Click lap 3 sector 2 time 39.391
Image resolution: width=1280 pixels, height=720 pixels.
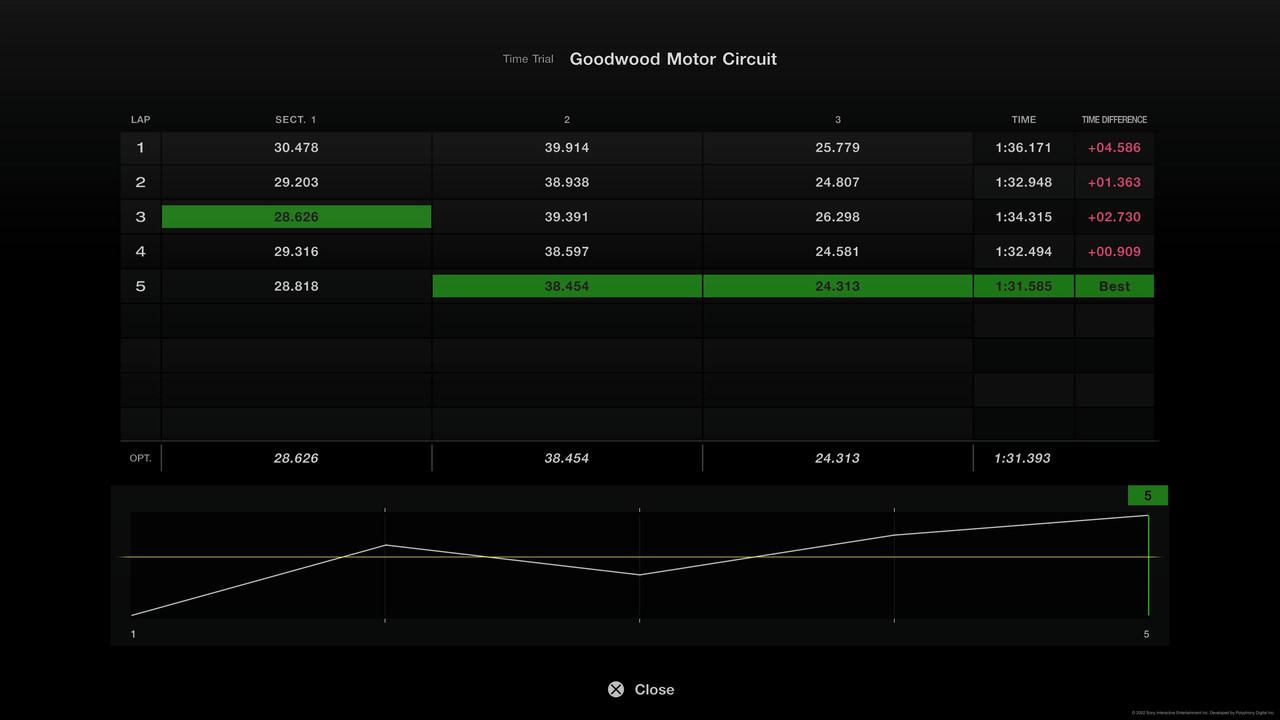(567, 217)
